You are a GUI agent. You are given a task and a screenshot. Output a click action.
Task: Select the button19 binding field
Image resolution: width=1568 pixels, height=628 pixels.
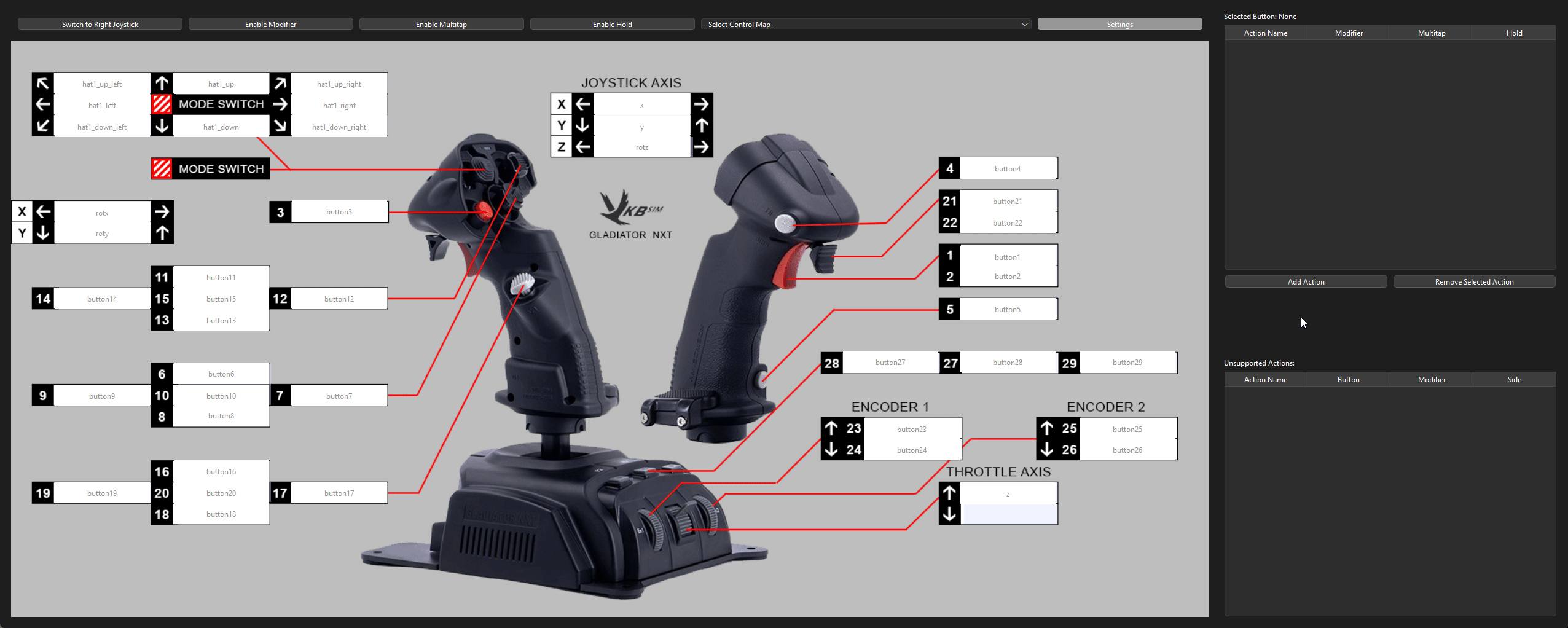[x=102, y=493]
